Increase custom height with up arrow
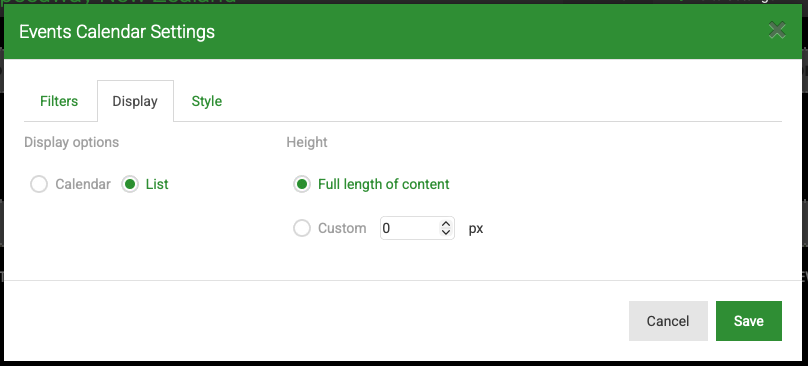 pos(446,224)
